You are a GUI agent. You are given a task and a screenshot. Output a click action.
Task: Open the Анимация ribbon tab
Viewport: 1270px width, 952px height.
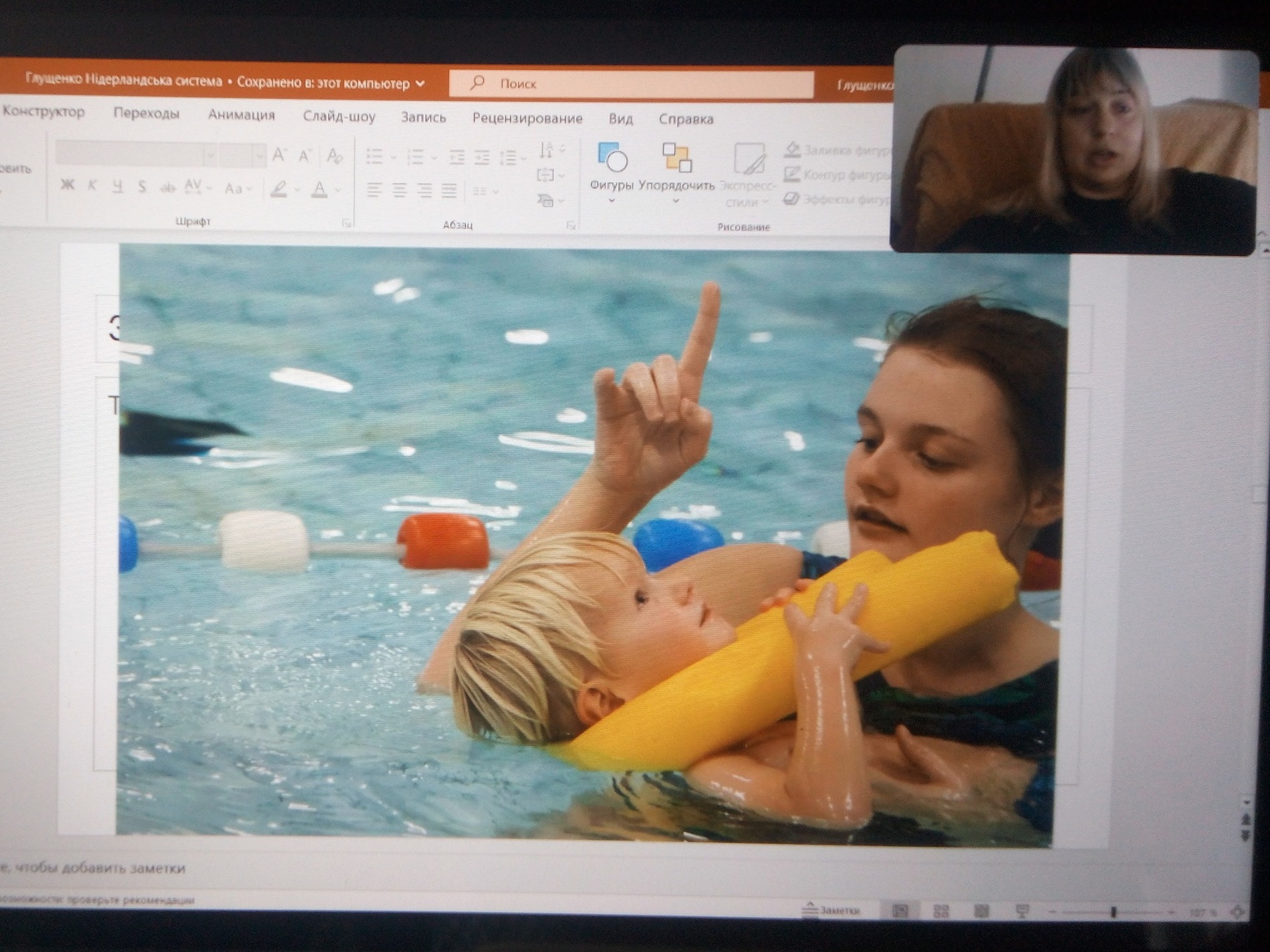click(241, 114)
